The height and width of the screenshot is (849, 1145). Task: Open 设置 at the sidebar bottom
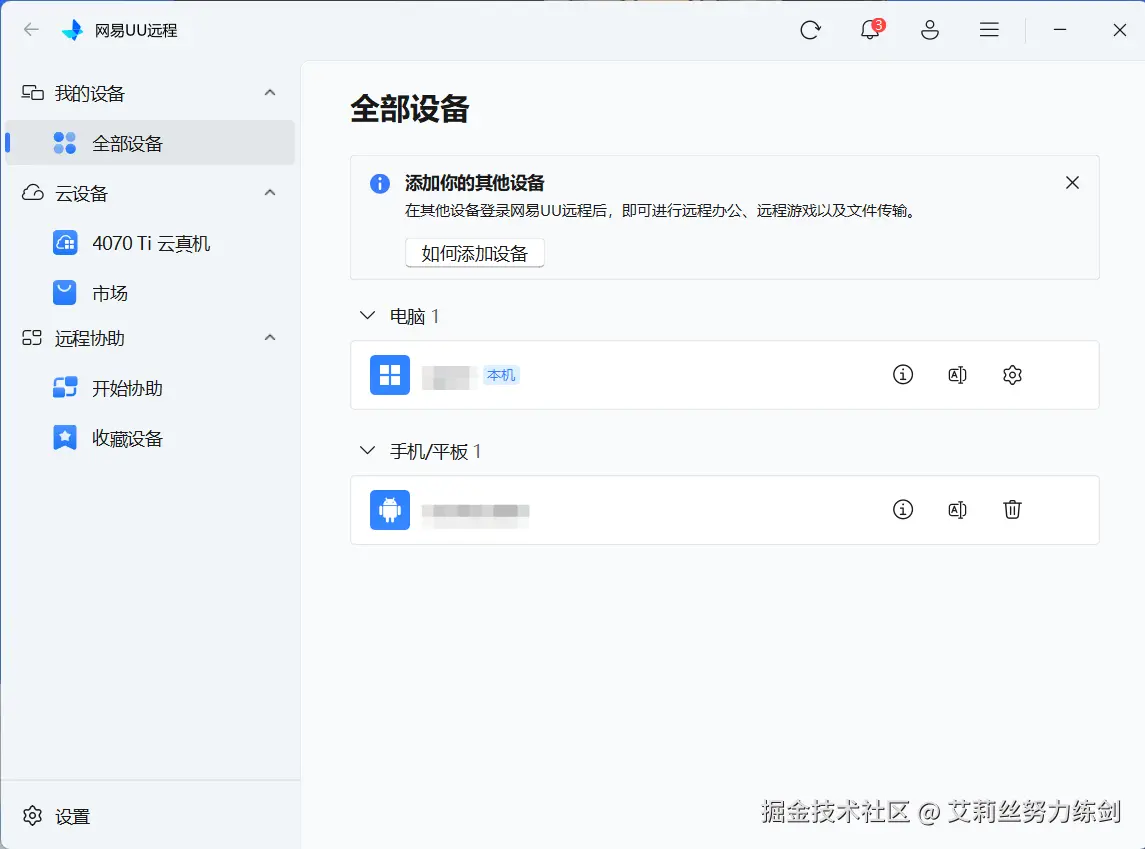click(57, 816)
